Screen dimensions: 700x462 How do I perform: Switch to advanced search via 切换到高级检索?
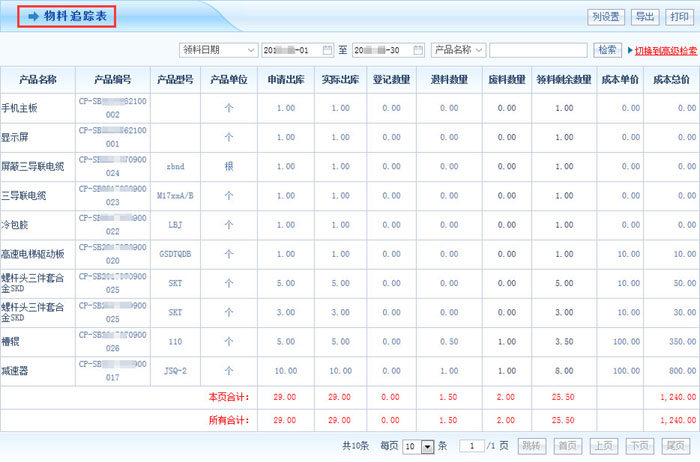(665, 50)
